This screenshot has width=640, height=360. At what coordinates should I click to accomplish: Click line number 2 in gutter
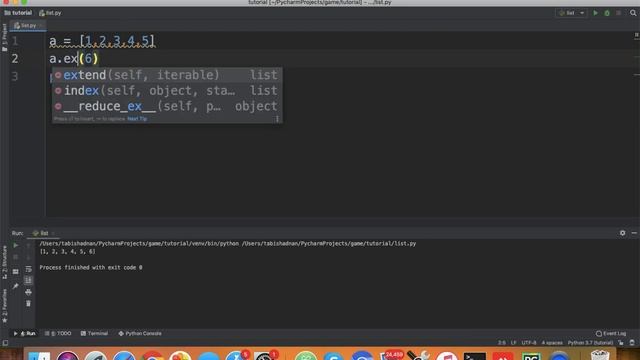(15, 58)
